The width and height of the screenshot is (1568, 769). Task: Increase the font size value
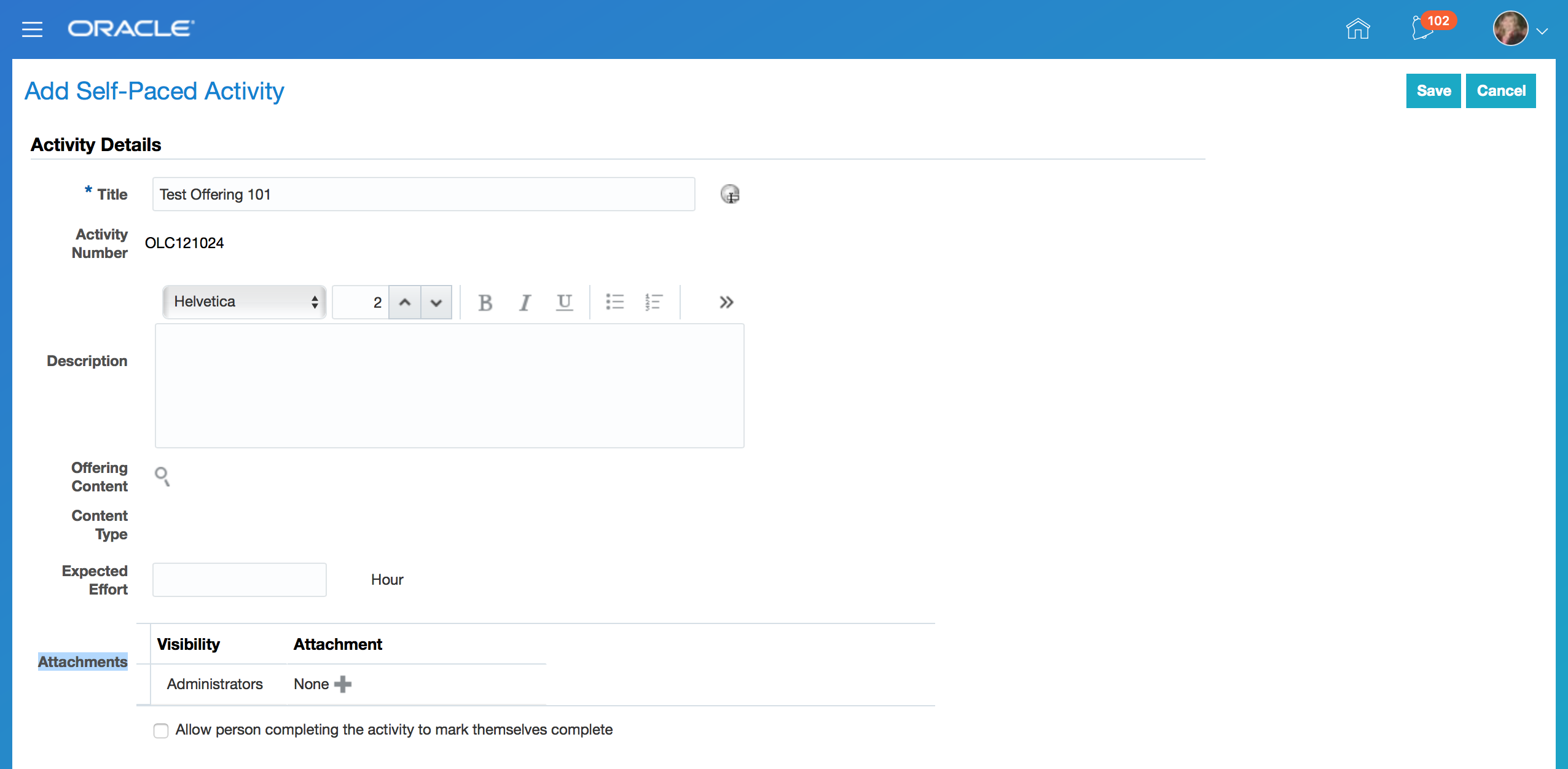tap(405, 302)
